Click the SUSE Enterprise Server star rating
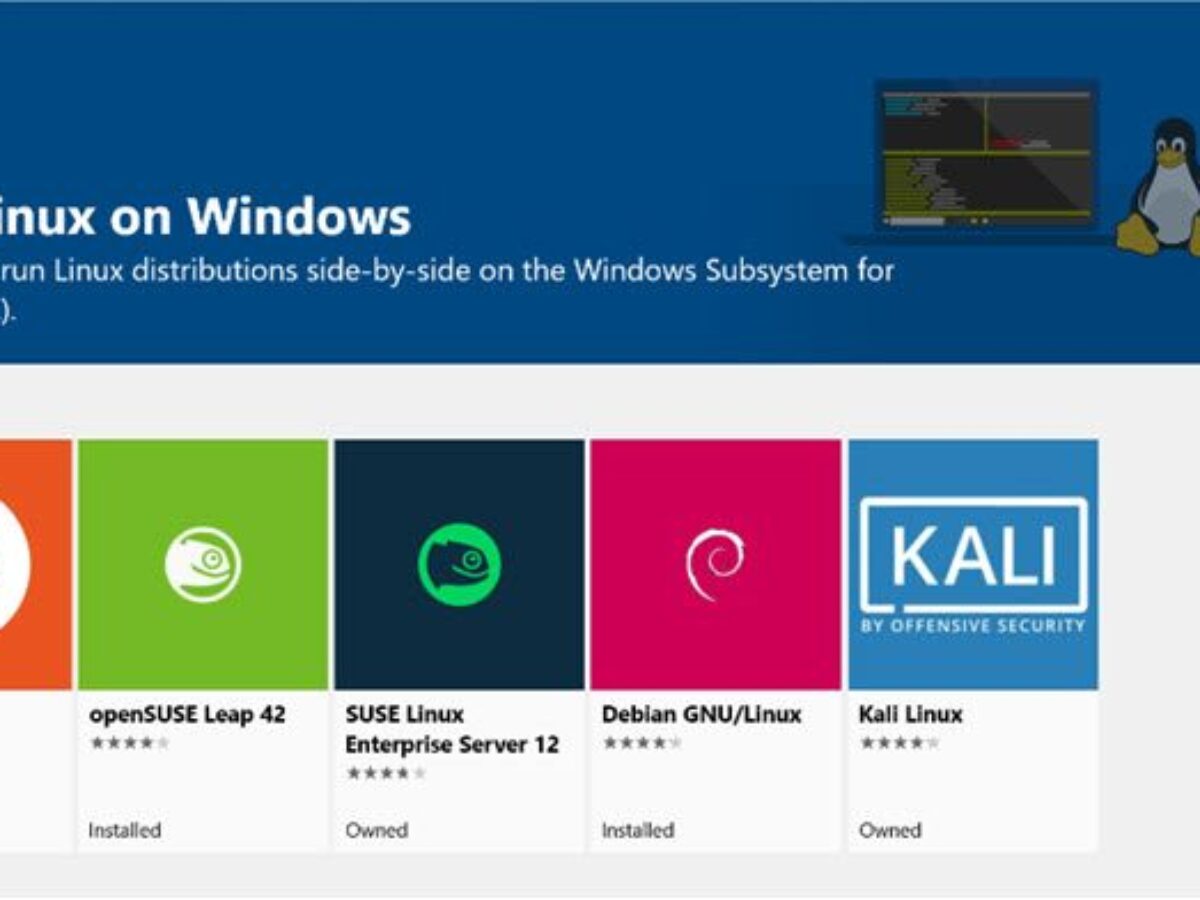This screenshot has width=1200, height=900. [x=386, y=773]
